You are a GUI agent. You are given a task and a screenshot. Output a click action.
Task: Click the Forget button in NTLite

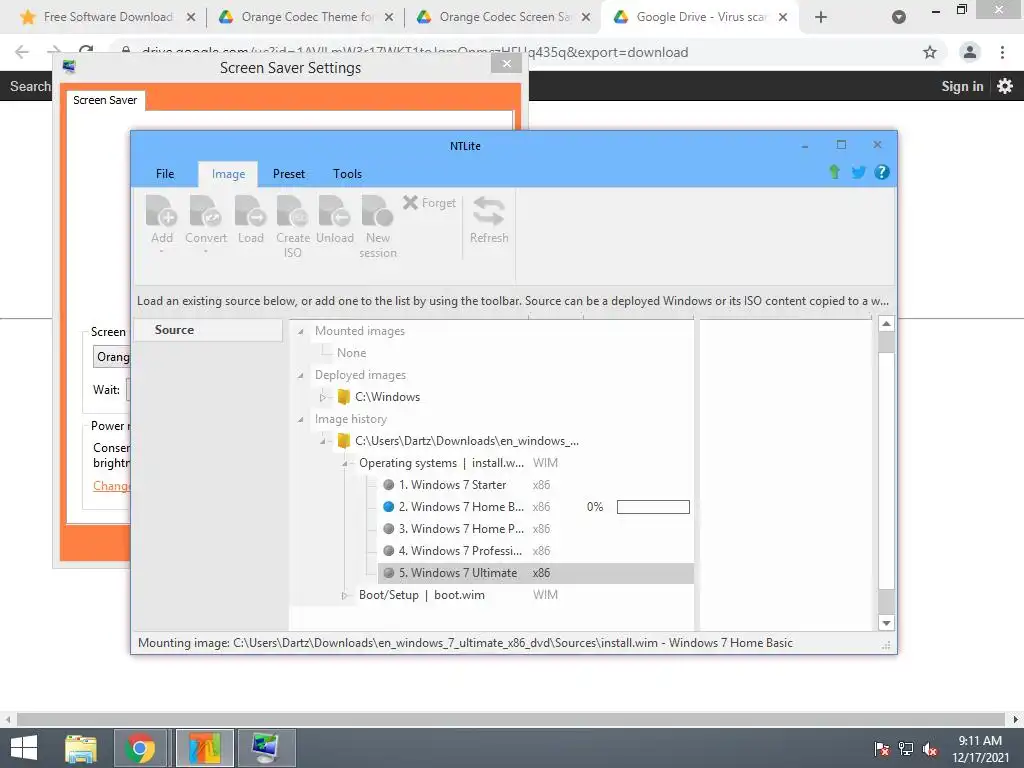(x=429, y=203)
